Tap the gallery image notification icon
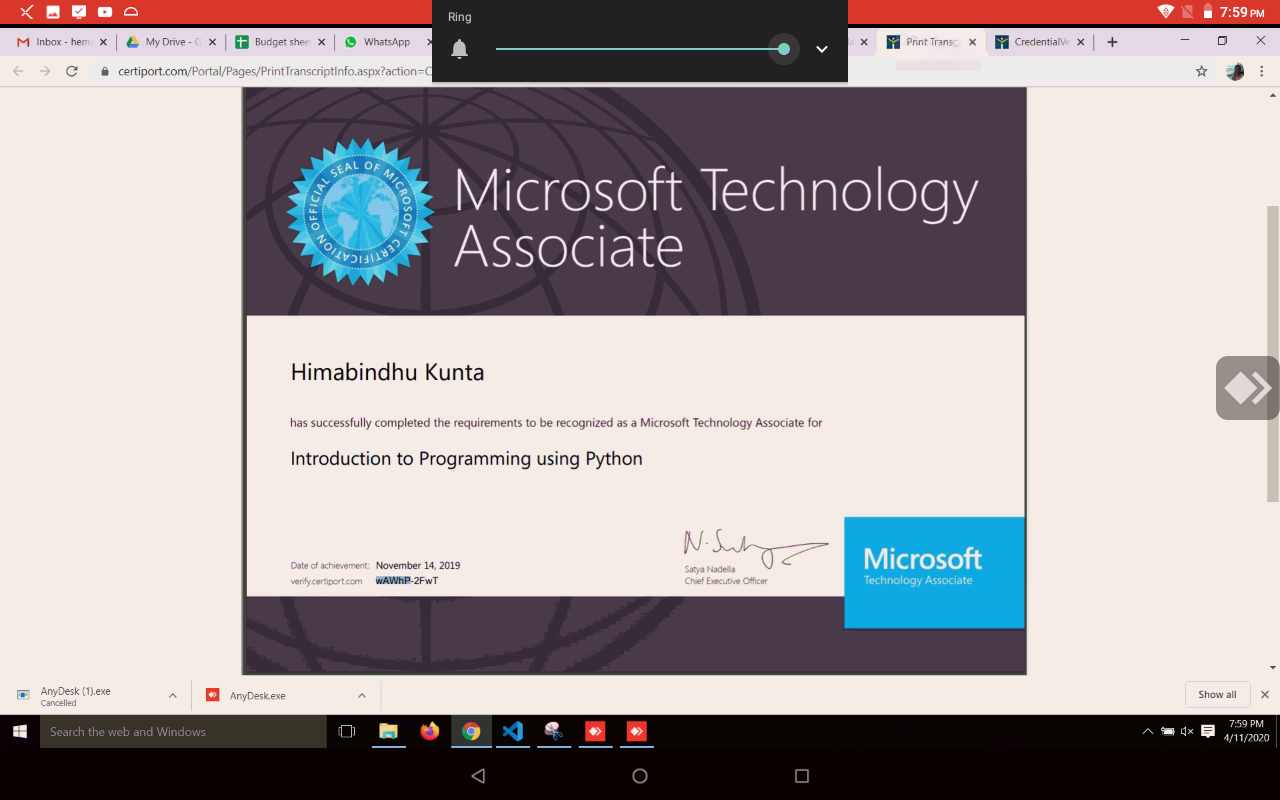This screenshot has height=800, width=1280. click(53, 12)
